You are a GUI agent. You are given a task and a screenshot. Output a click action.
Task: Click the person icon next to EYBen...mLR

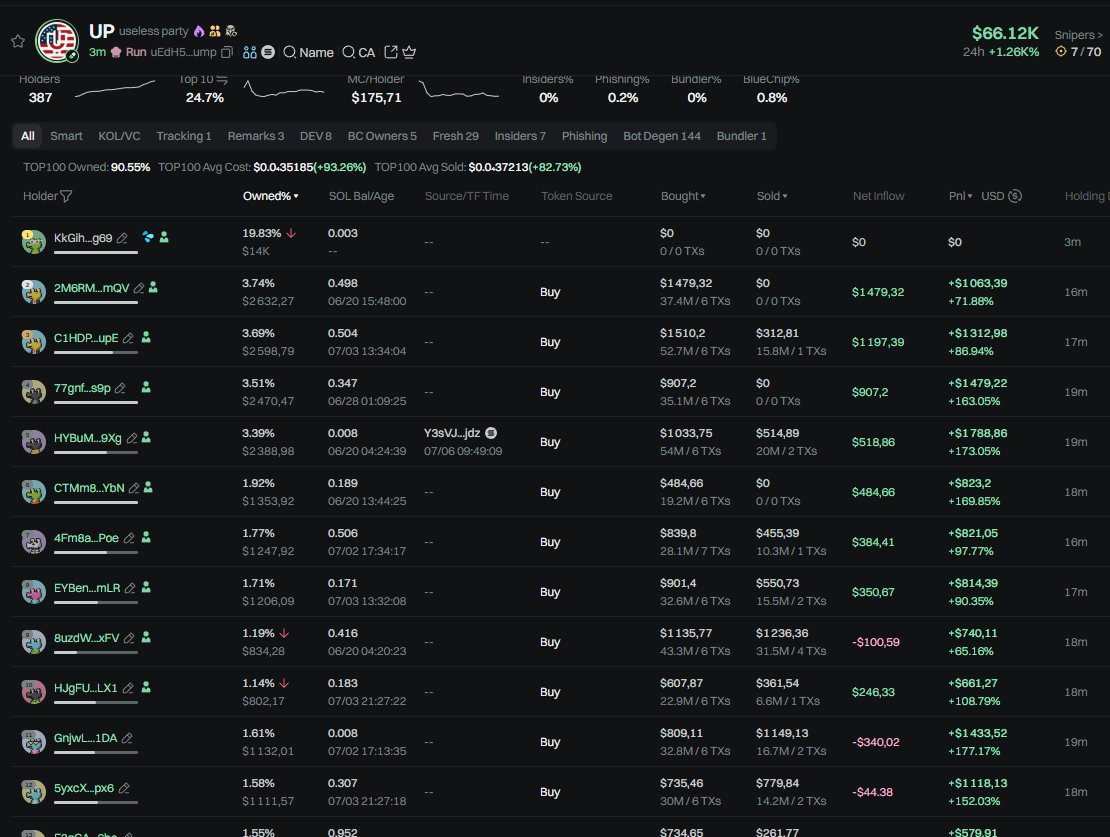[x=146, y=588]
